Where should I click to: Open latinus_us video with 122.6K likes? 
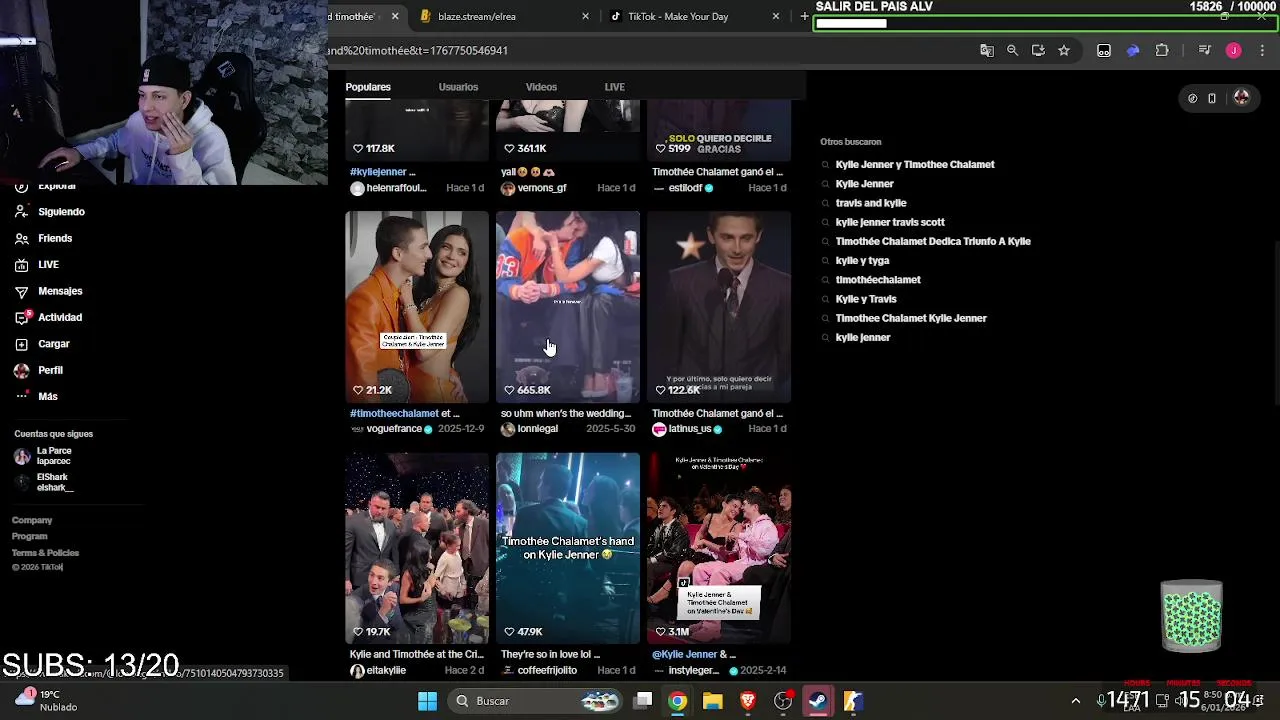tap(719, 306)
